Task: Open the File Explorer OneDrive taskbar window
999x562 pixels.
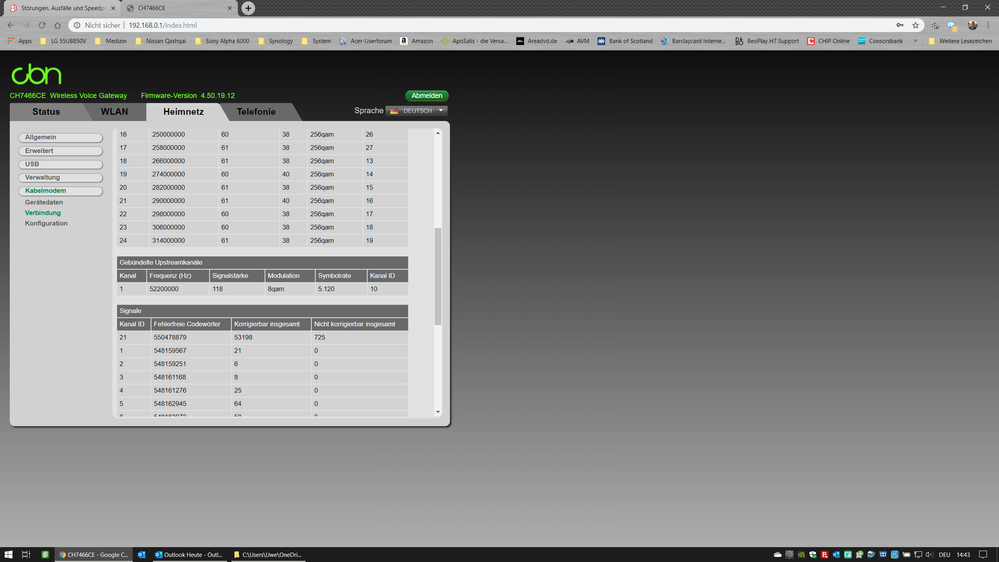Action: pos(267,555)
